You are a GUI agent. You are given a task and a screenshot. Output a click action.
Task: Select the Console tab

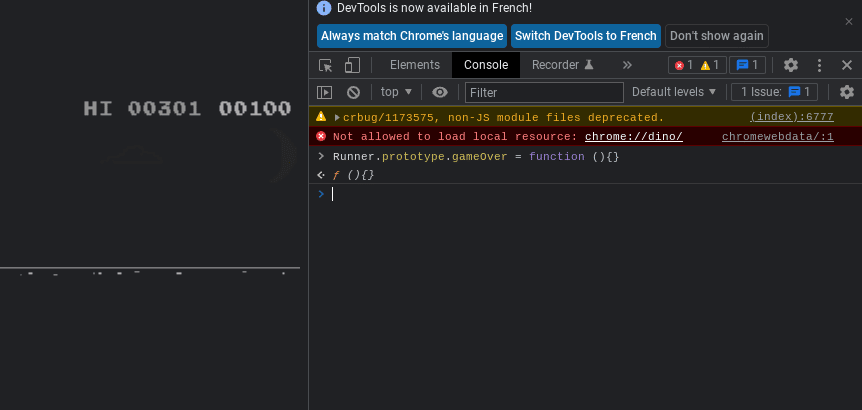(x=486, y=65)
